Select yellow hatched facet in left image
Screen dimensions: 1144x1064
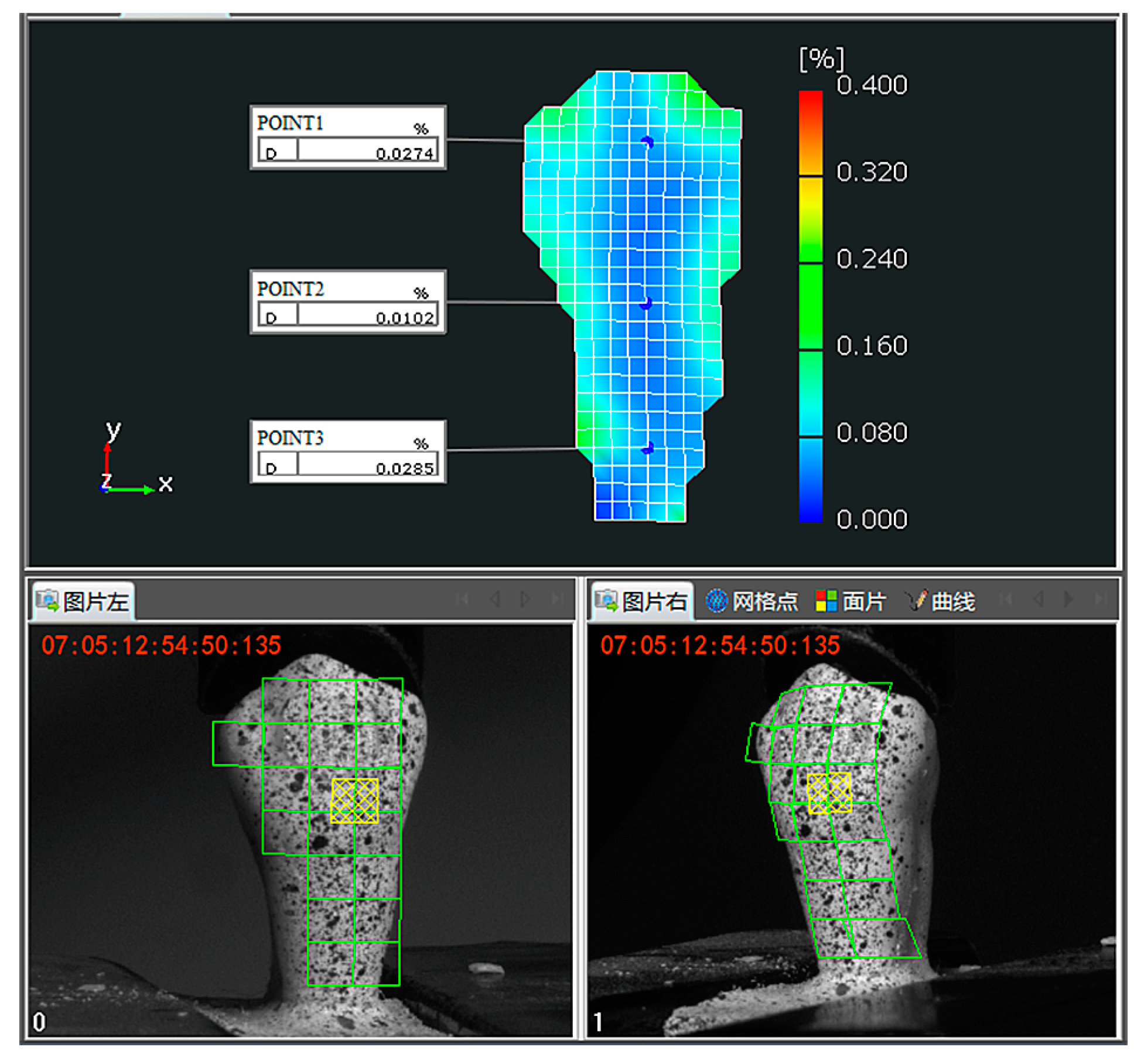tap(354, 800)
